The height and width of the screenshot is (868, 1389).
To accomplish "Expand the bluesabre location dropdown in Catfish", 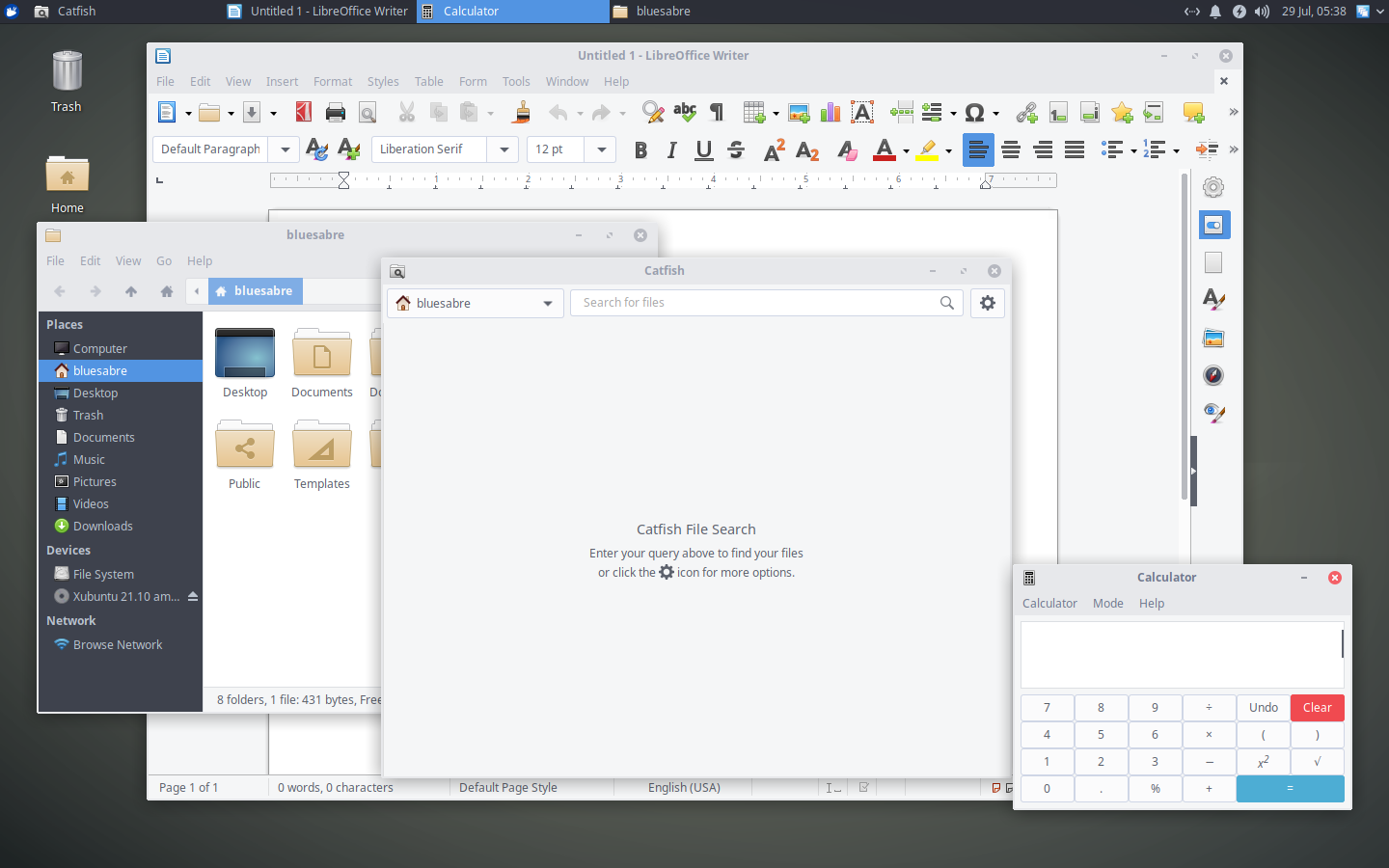I will coord(547,303).
